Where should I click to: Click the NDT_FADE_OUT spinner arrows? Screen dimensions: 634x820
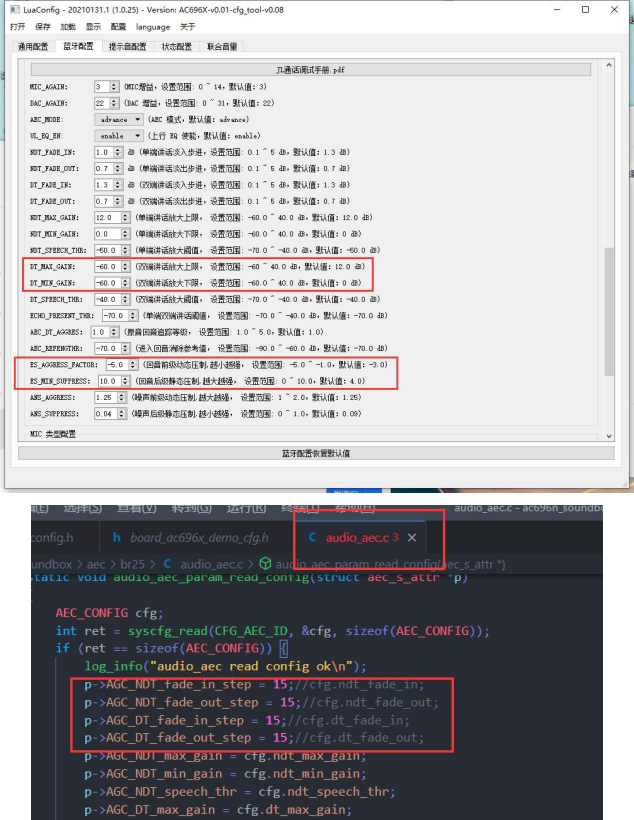tap(118, 168)
